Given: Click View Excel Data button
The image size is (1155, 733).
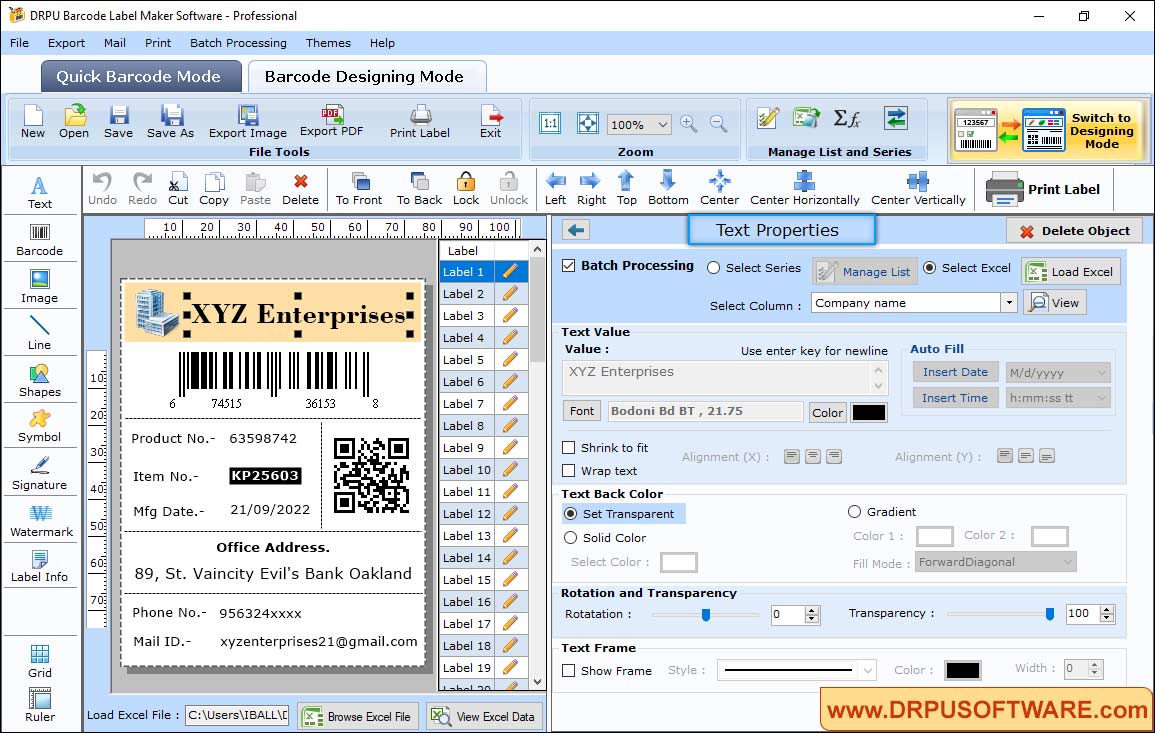Looking at the screenshot, I should [484, 716].
